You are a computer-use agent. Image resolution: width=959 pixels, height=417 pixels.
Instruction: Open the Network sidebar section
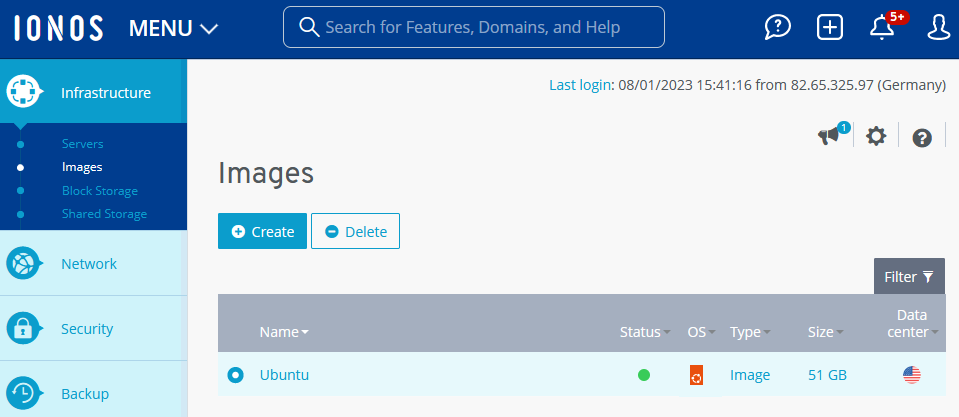coord(89,264)
